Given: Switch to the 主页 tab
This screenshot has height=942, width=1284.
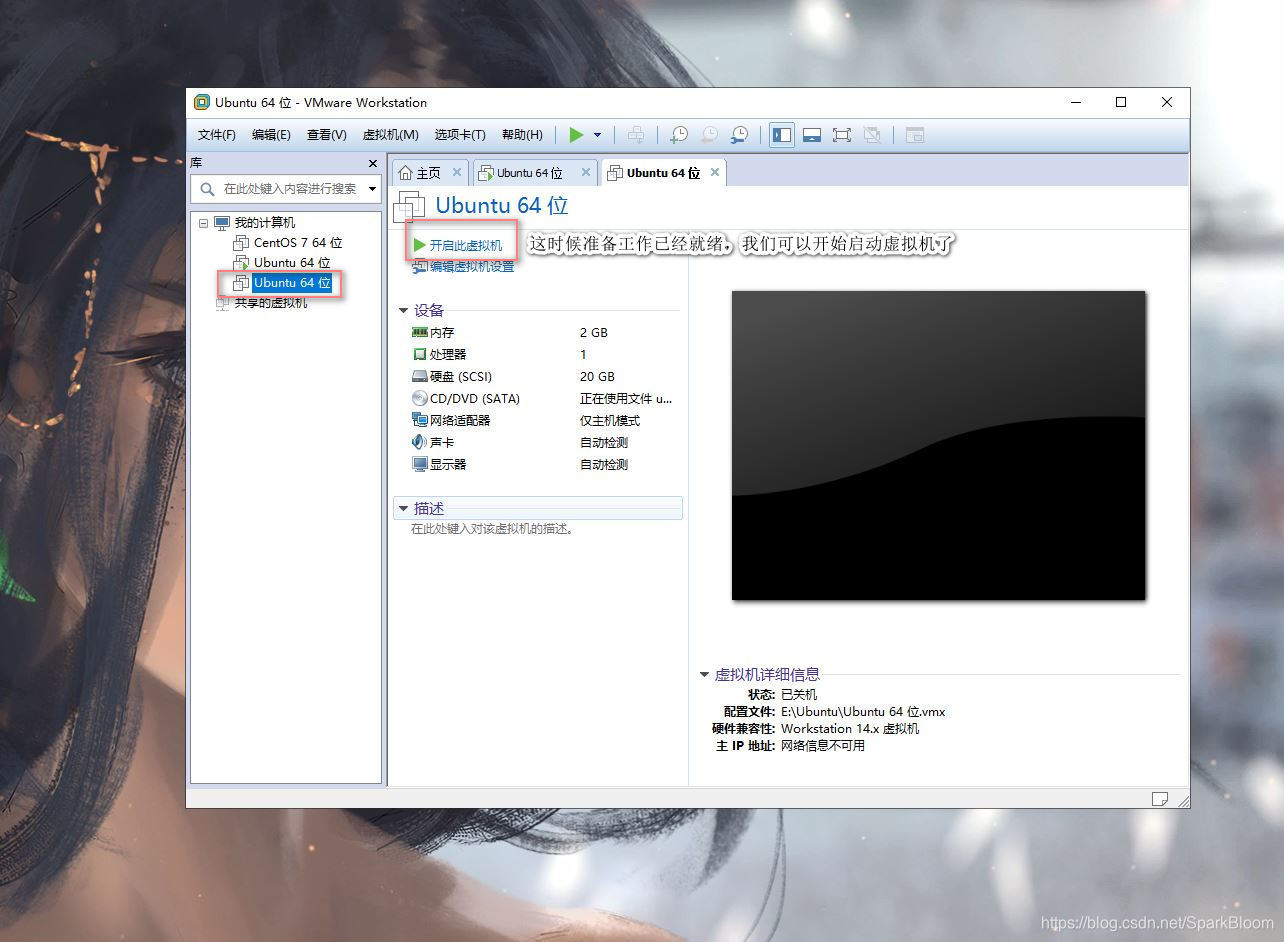Looking at the screenshot, I should (x=428, y=173).
